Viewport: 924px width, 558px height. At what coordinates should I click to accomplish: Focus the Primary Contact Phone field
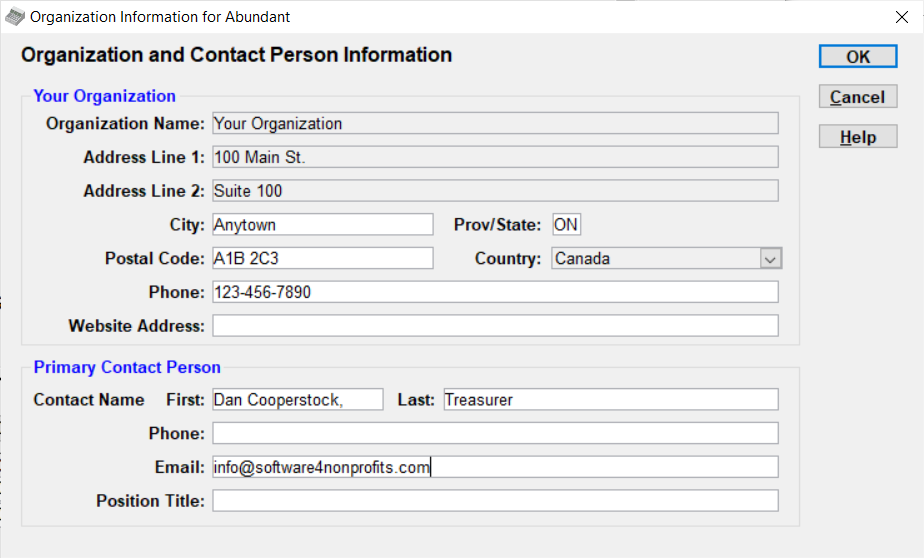pos(494,433)
